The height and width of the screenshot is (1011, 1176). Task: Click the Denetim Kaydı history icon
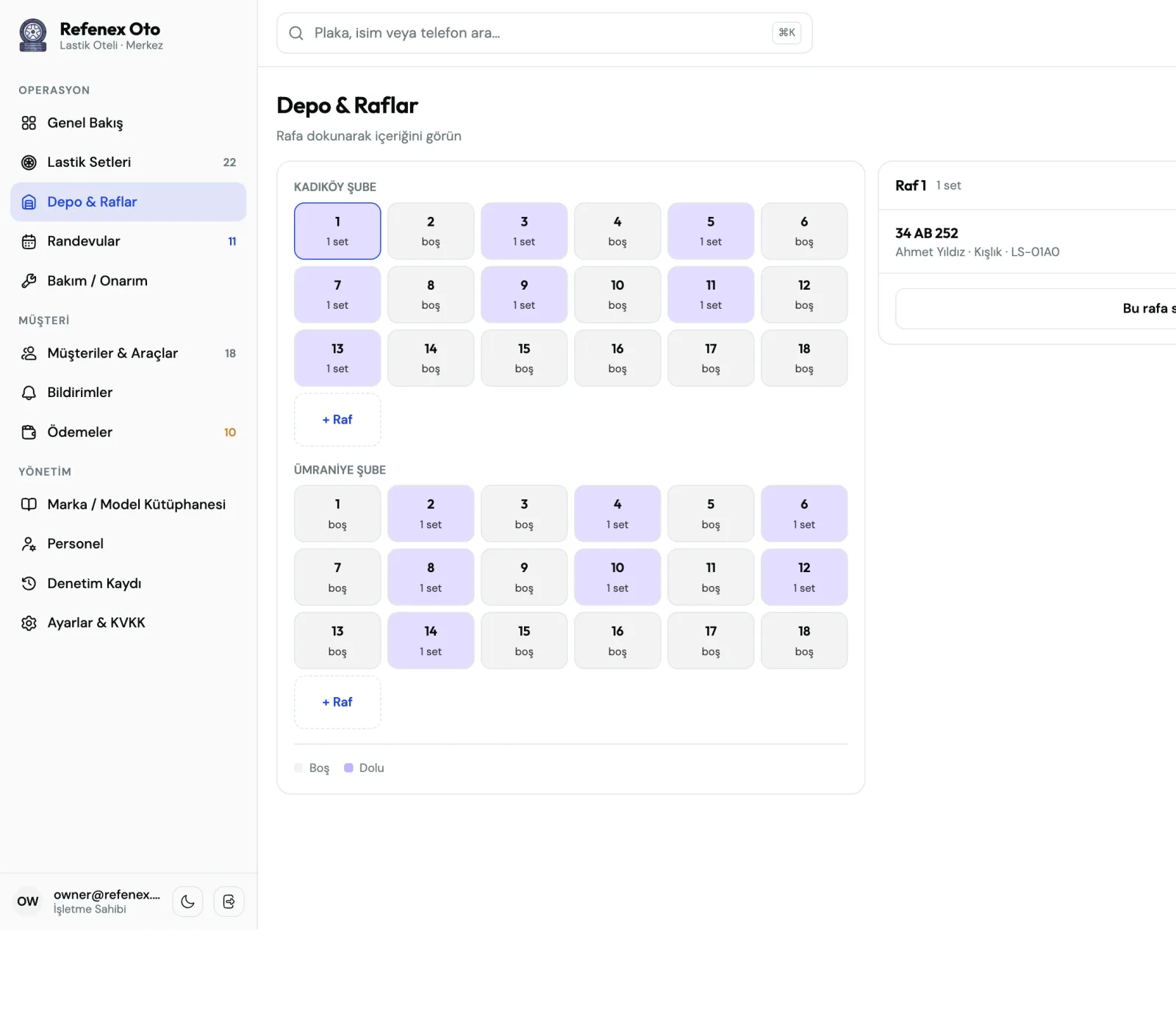[29, 583]
